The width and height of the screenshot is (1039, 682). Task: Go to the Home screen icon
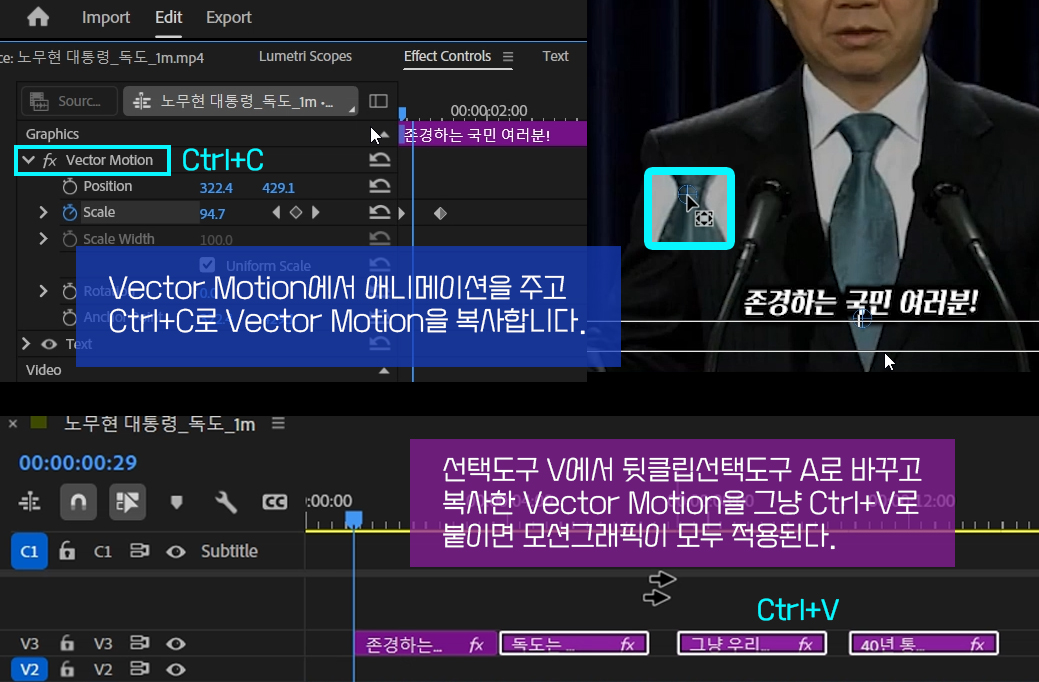[x=38, y=17]
